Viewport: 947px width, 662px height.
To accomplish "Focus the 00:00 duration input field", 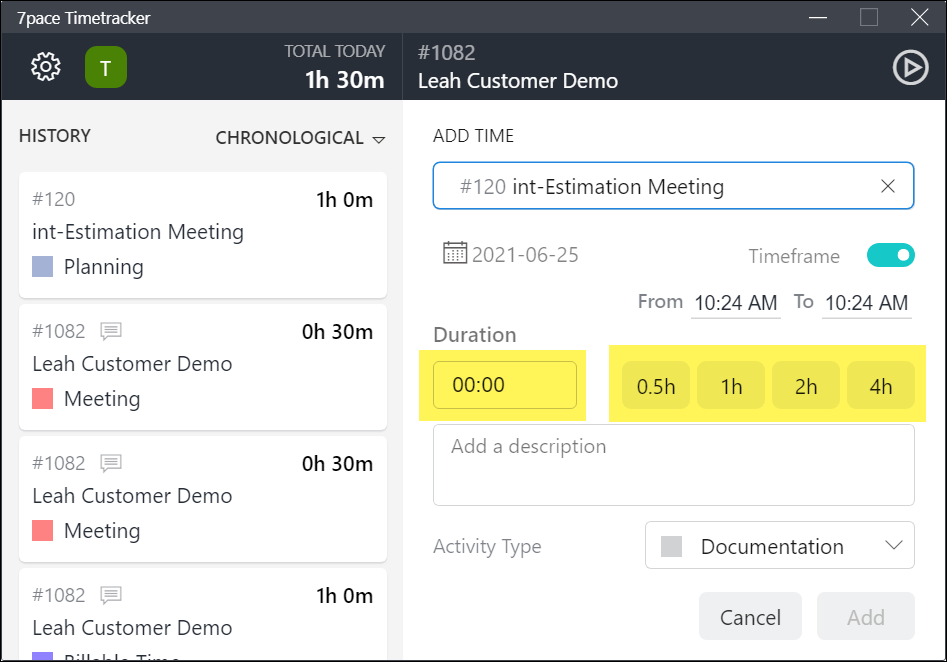I will tap(504, 385).
